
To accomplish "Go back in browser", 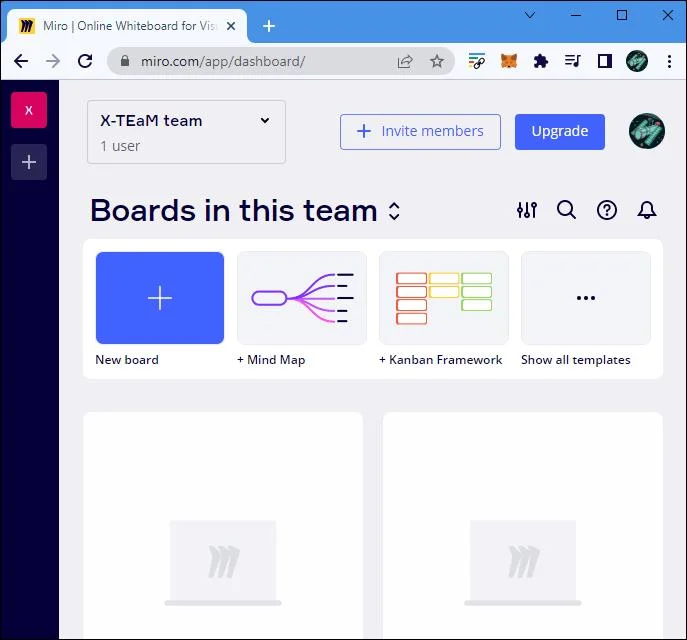I will click(x=21, y=61).
